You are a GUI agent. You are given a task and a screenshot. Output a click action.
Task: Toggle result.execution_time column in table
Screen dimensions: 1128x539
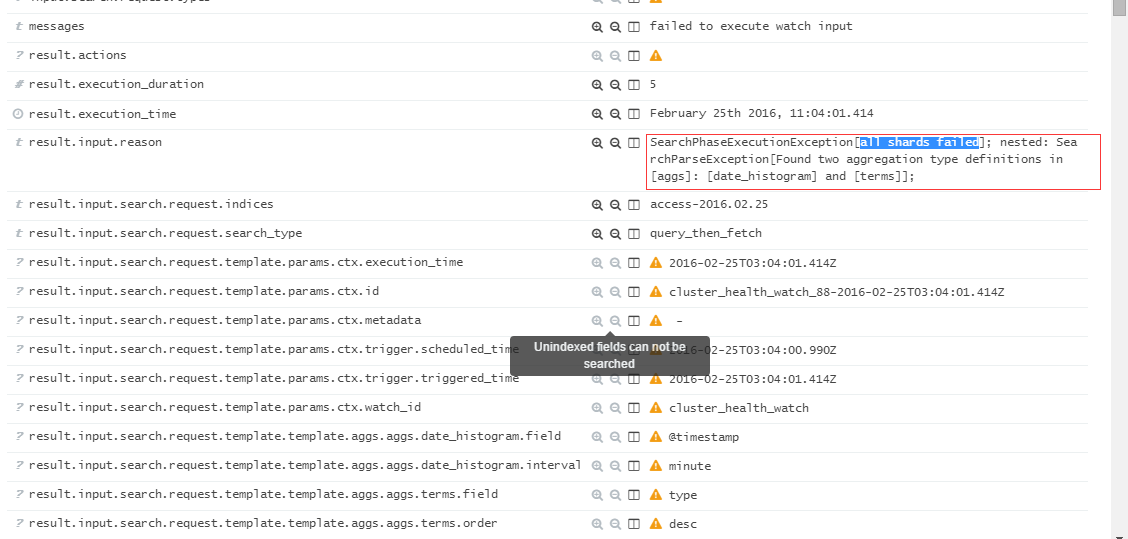pyautogui.click(x=634, y=114)
